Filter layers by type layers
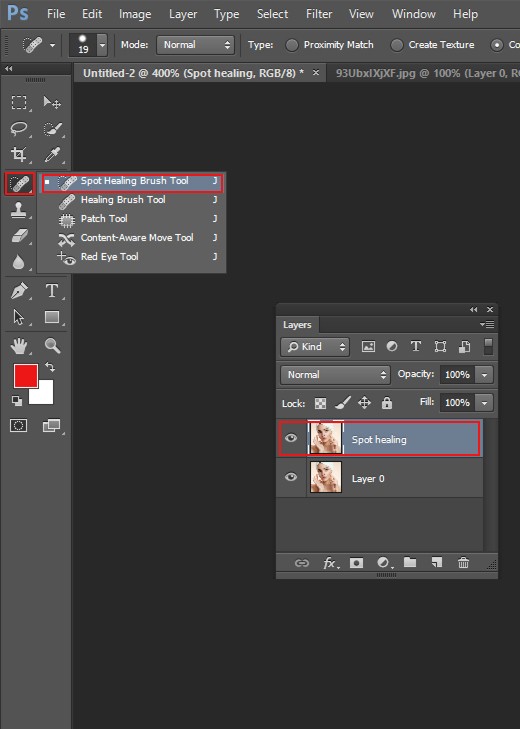Image resolution: width=520 pixels, height=729 pixels. point(416,346)
